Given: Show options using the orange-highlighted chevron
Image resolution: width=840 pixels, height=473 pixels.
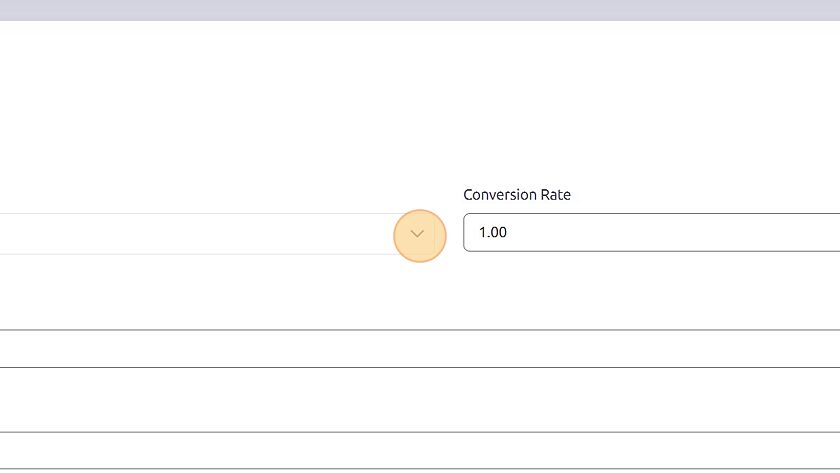Looking at the screenshot, I should pyautogui.click(x=417, y=234).
